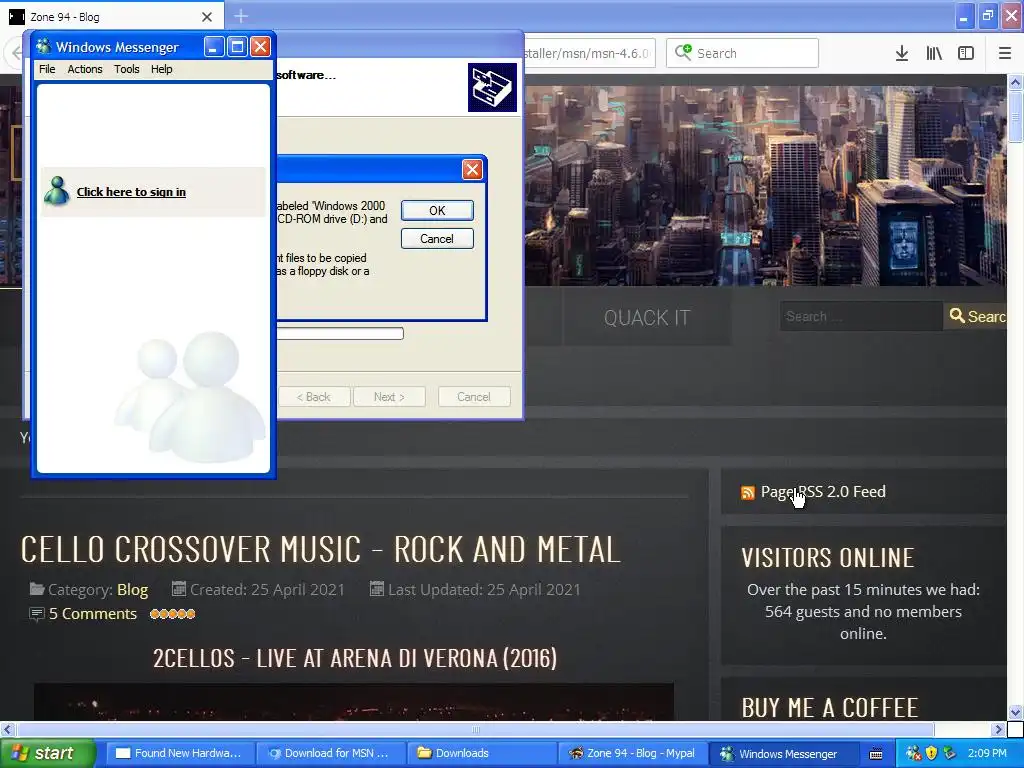Click the BUY ME A COFFEE heading
This screenshot has width=1024, height=768.
829,708
